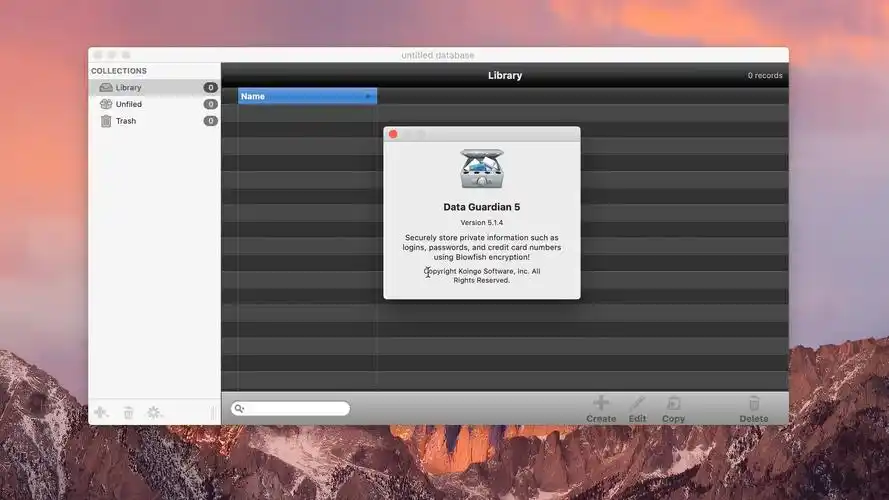Click the Edit record pencil button

pos(637,409)
